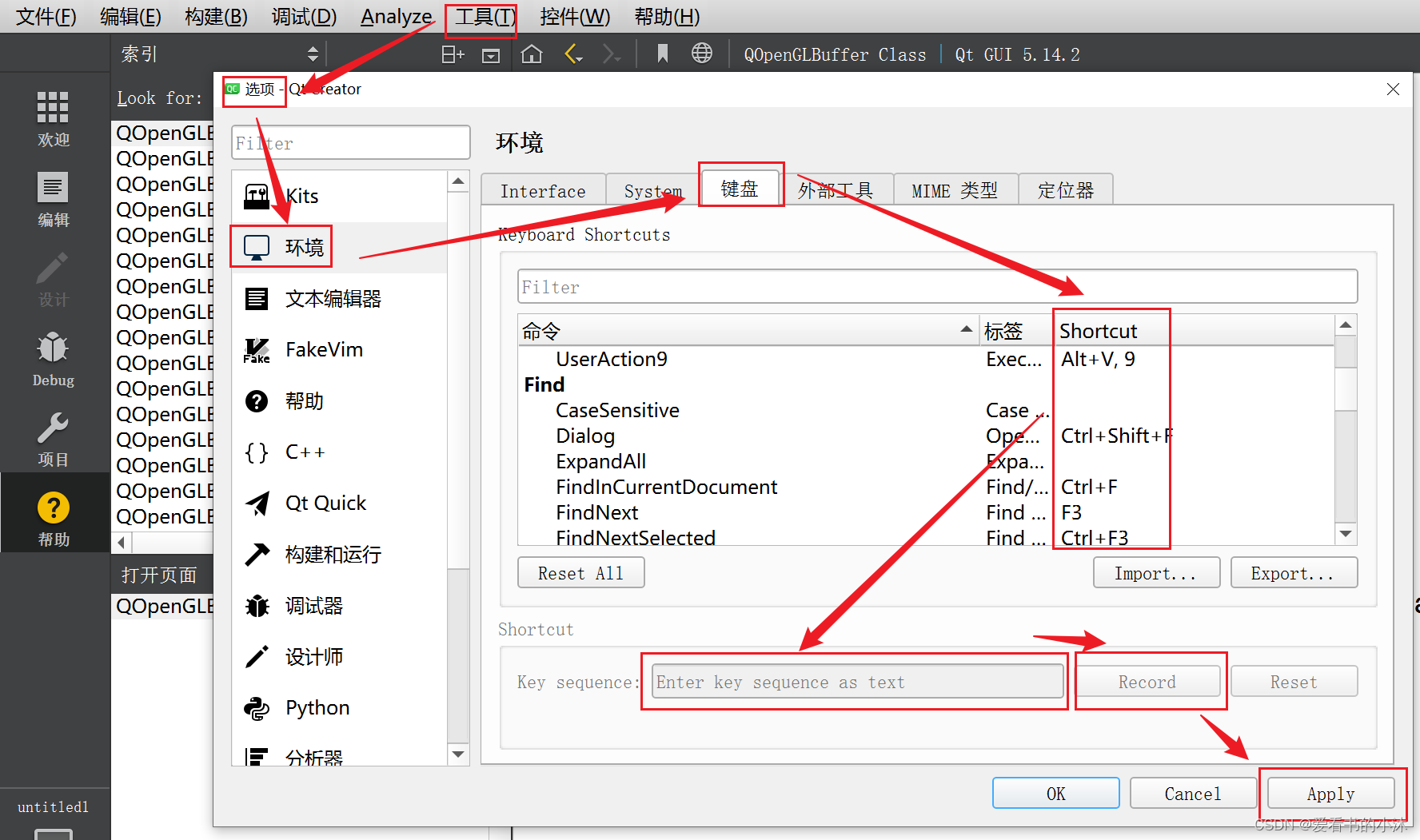Image resolution: width=1420 pixels, height=840 pixels.
Task: Select FakeVim category
Action: [x=339, y=349]
